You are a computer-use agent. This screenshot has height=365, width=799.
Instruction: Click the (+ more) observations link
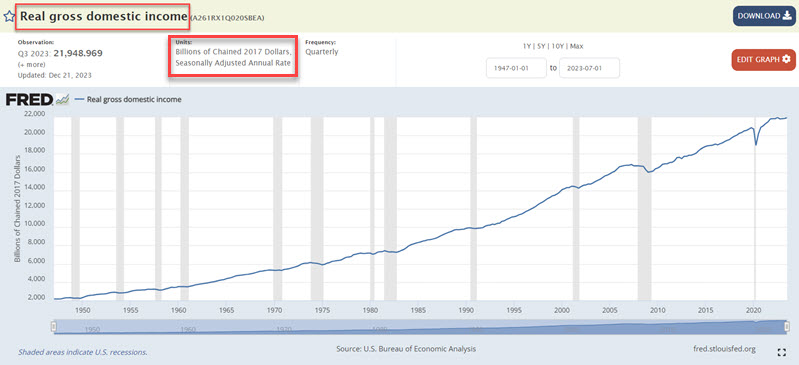pos(31,65)
